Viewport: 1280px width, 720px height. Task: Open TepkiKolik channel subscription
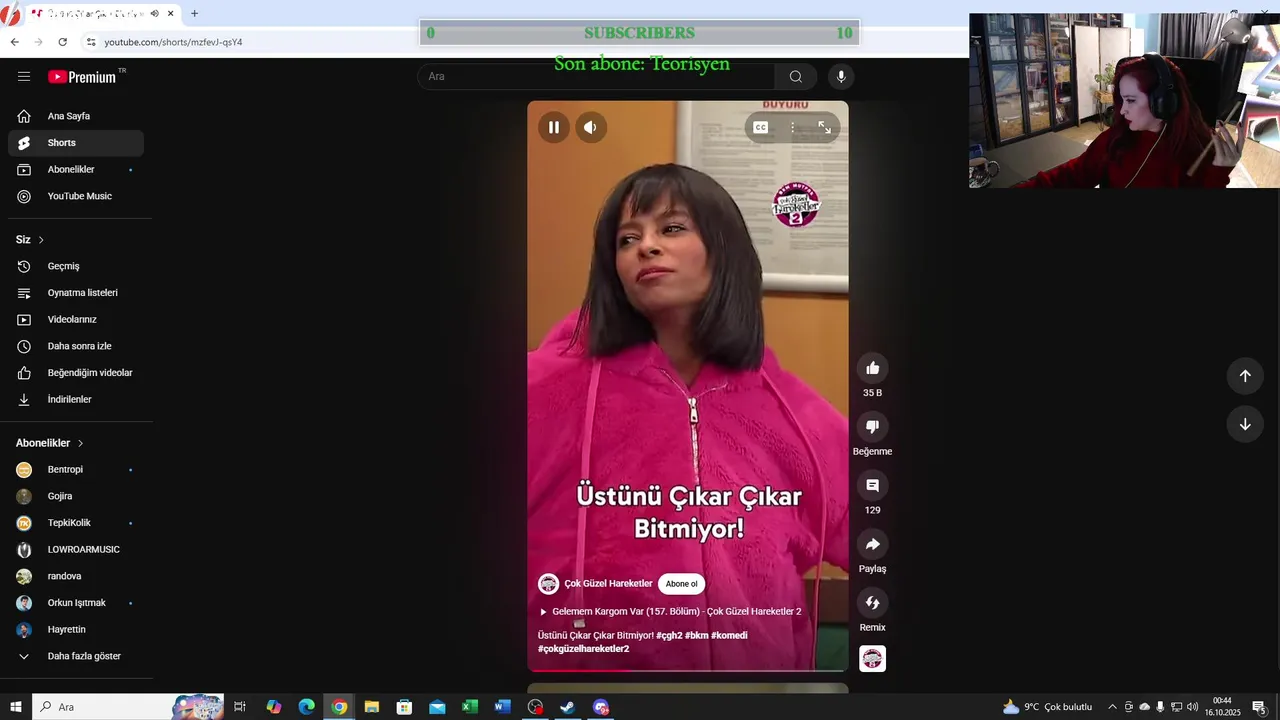click(x=76, y=523)
